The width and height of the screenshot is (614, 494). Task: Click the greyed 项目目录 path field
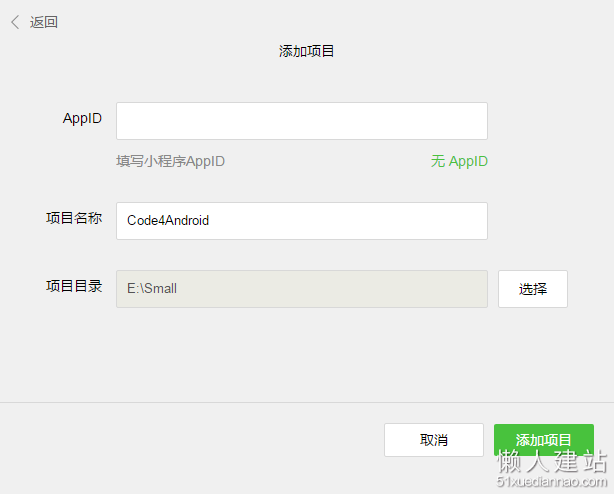point(302,289)
